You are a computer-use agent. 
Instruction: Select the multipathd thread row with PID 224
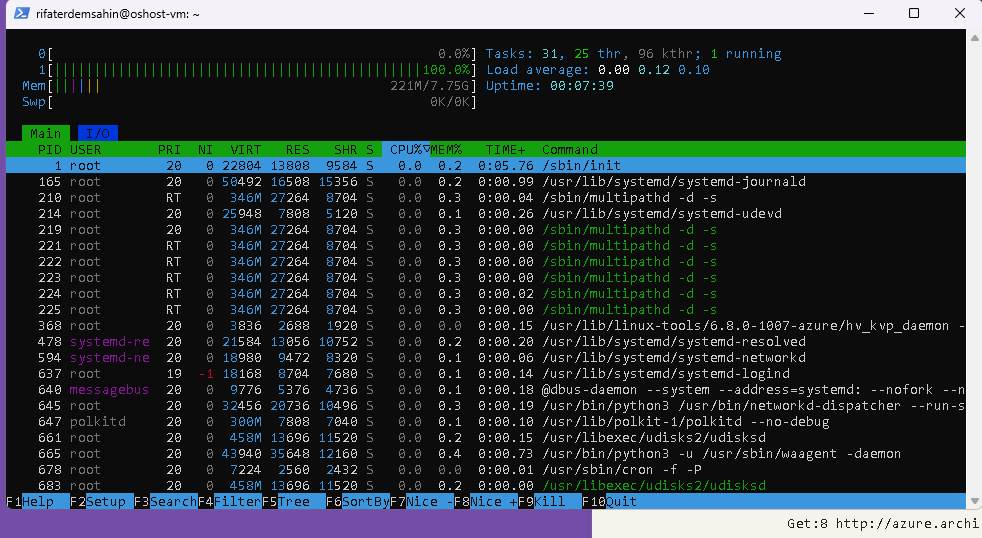click(x=485, y=294)
